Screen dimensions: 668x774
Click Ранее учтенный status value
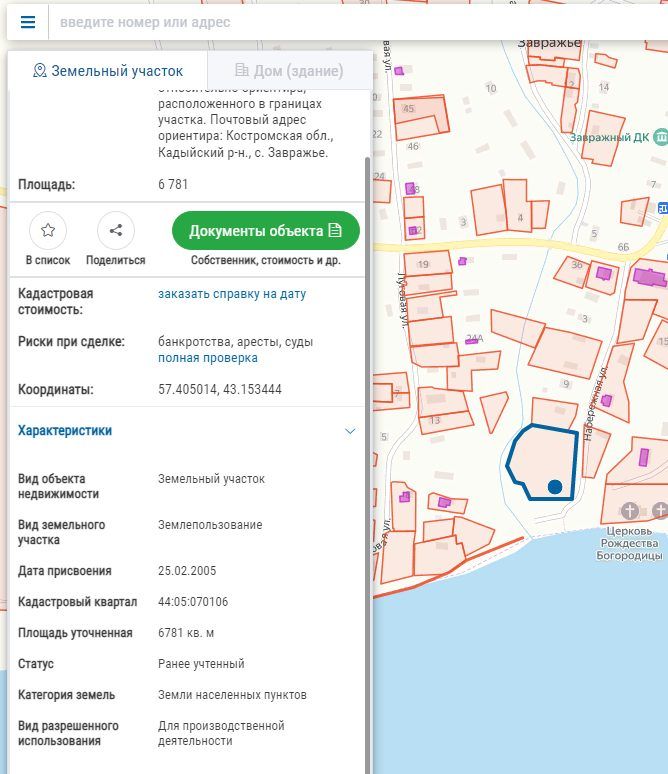point(201,664)
